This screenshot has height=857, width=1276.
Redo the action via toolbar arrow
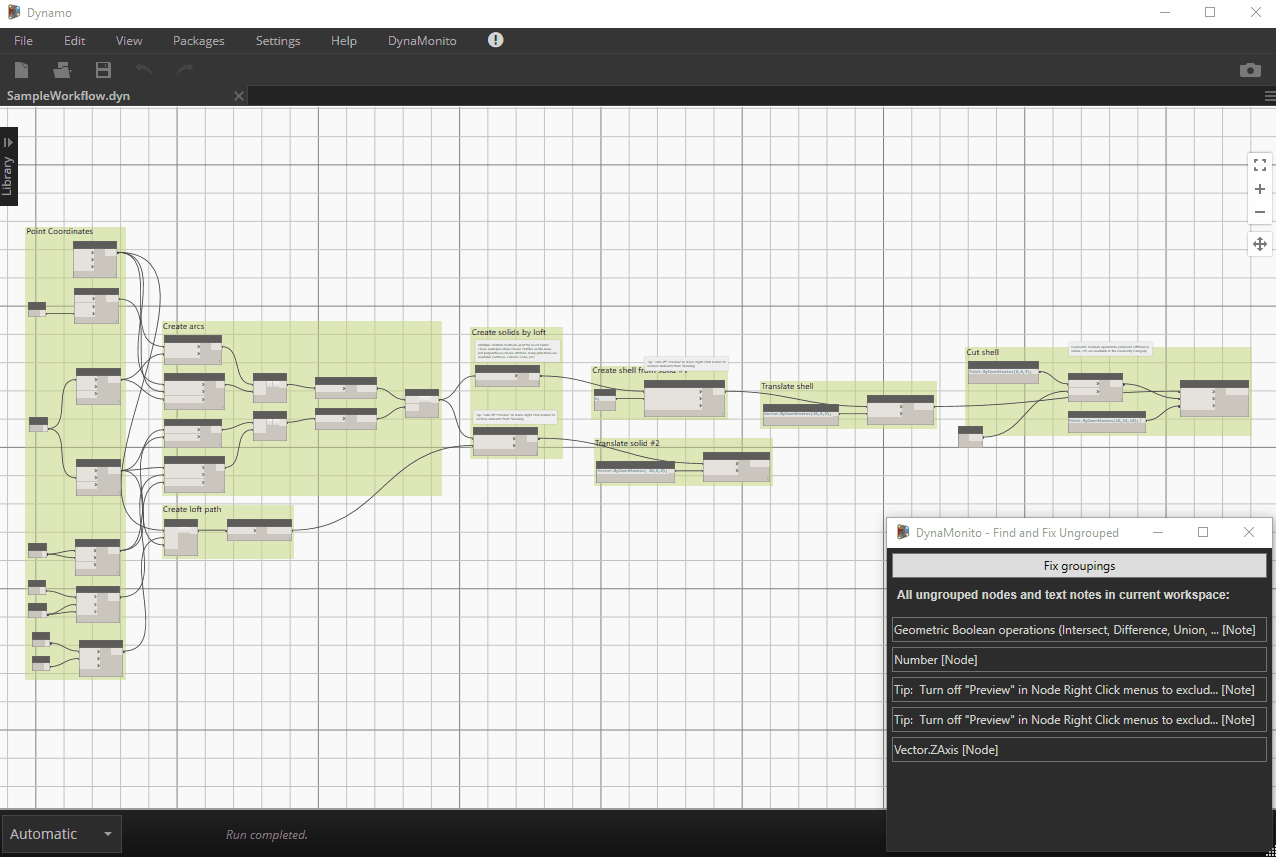click(185, 70)
